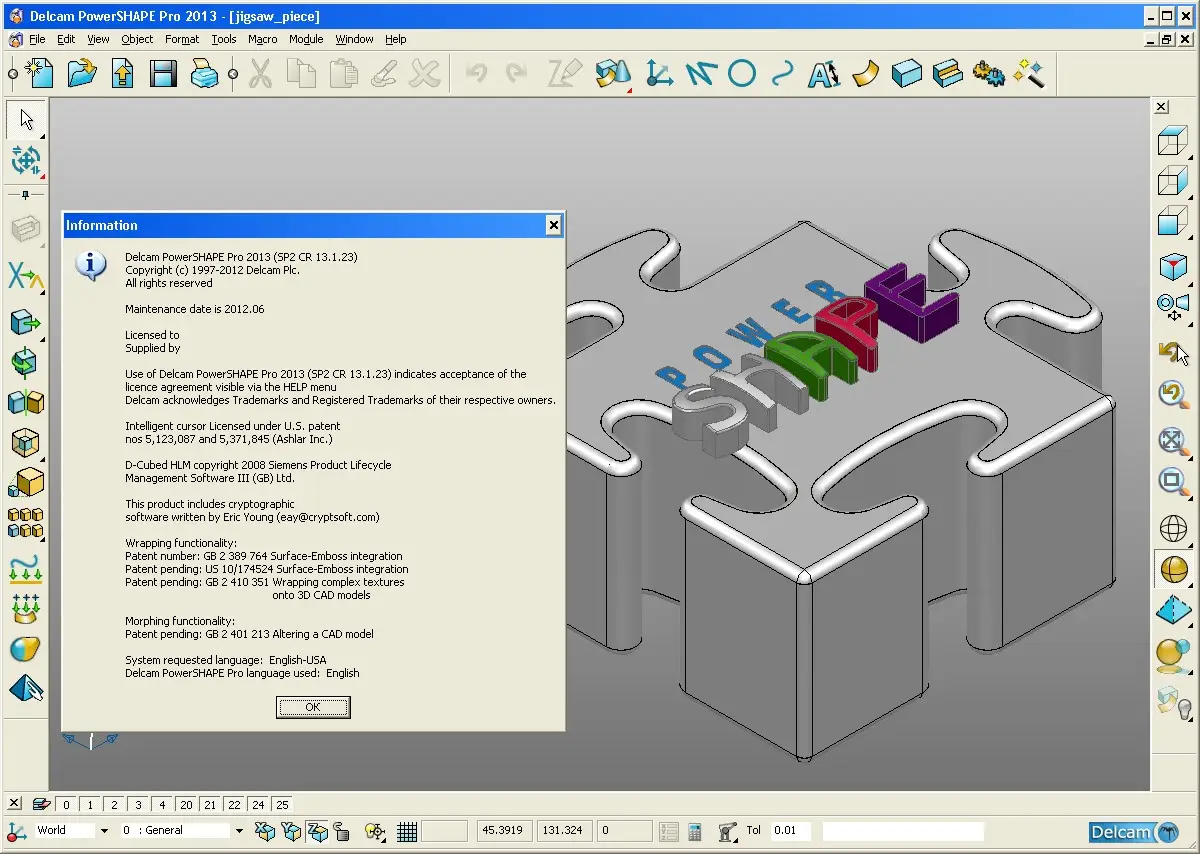Click the Print icon

click(x=204, y=74)
